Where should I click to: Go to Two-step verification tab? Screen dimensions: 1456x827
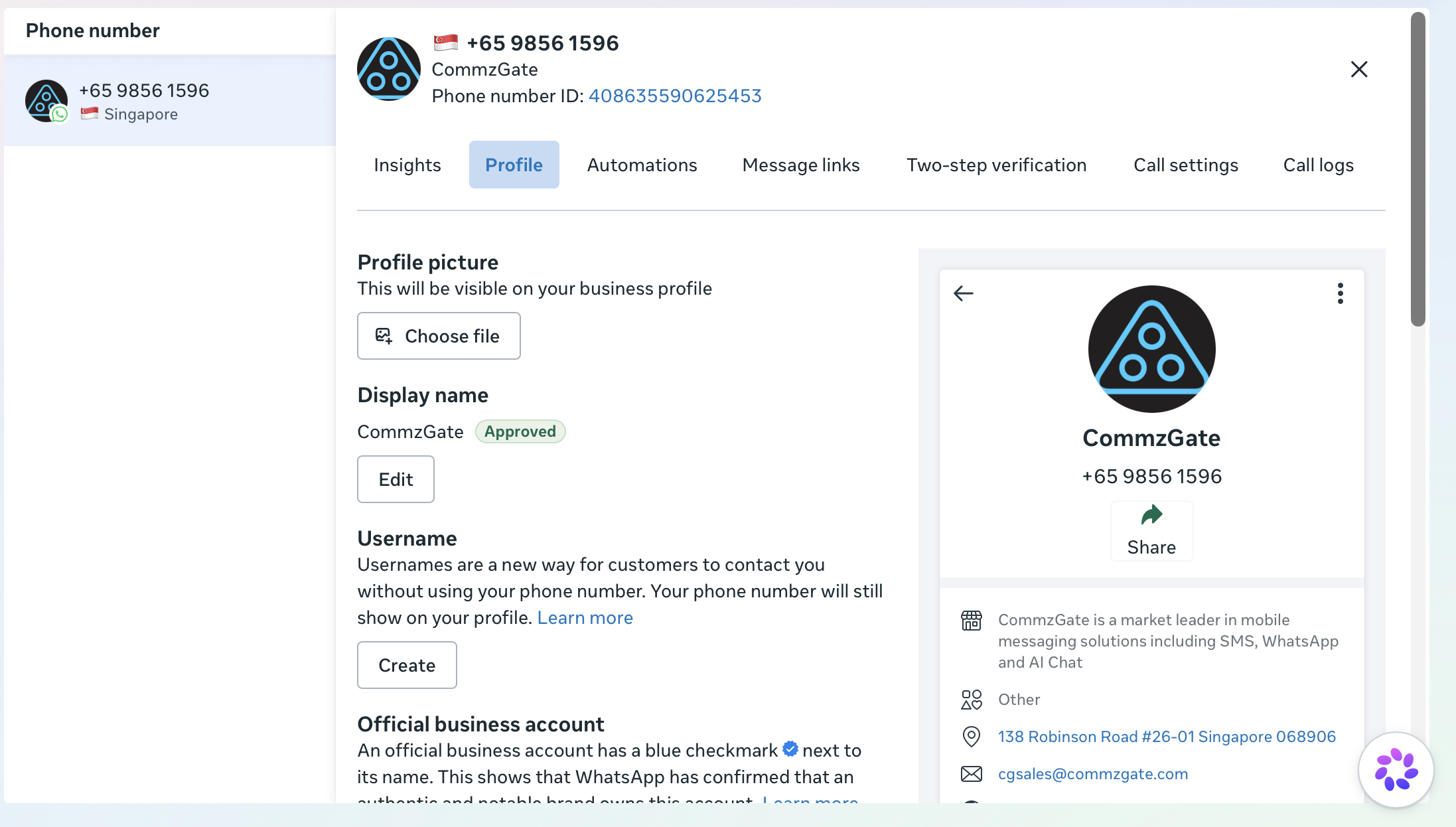(x=996, y=165)
